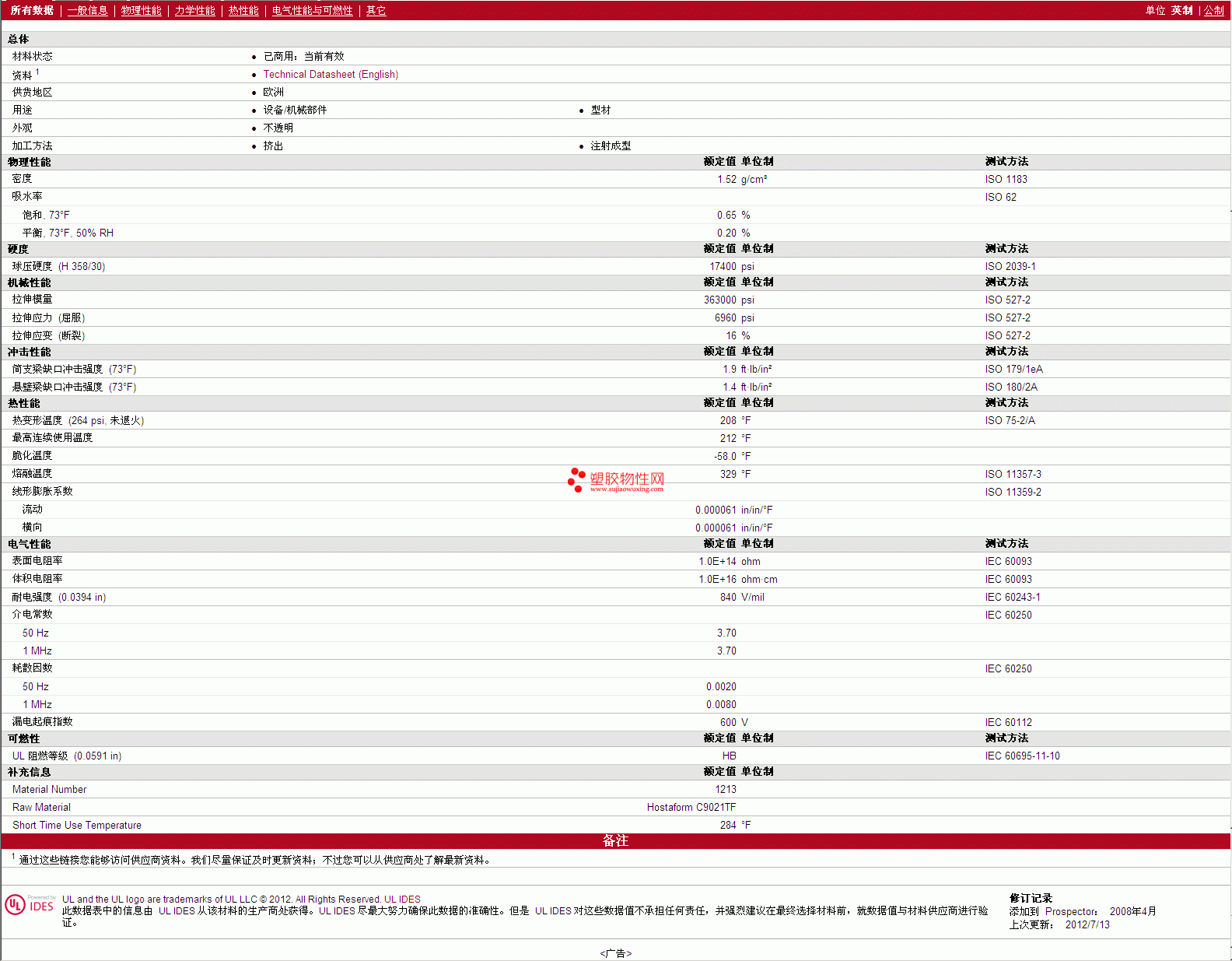Click the UL IDES logo in footer
Viewport: 1232px width, 961px height.
coord(30,904)
